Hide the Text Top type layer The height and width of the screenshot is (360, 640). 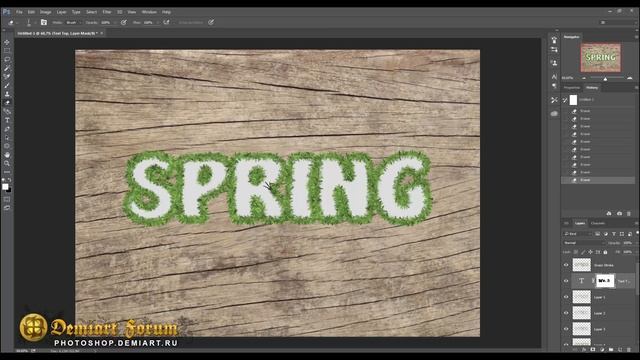tap(566, 281)
